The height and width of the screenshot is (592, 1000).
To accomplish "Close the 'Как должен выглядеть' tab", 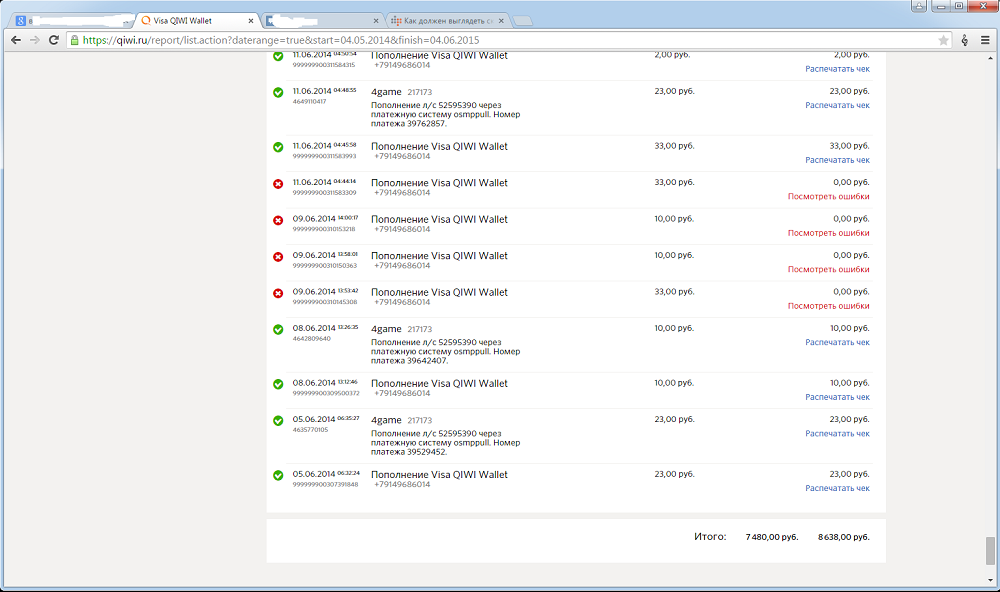I will (x=501, y=21).
